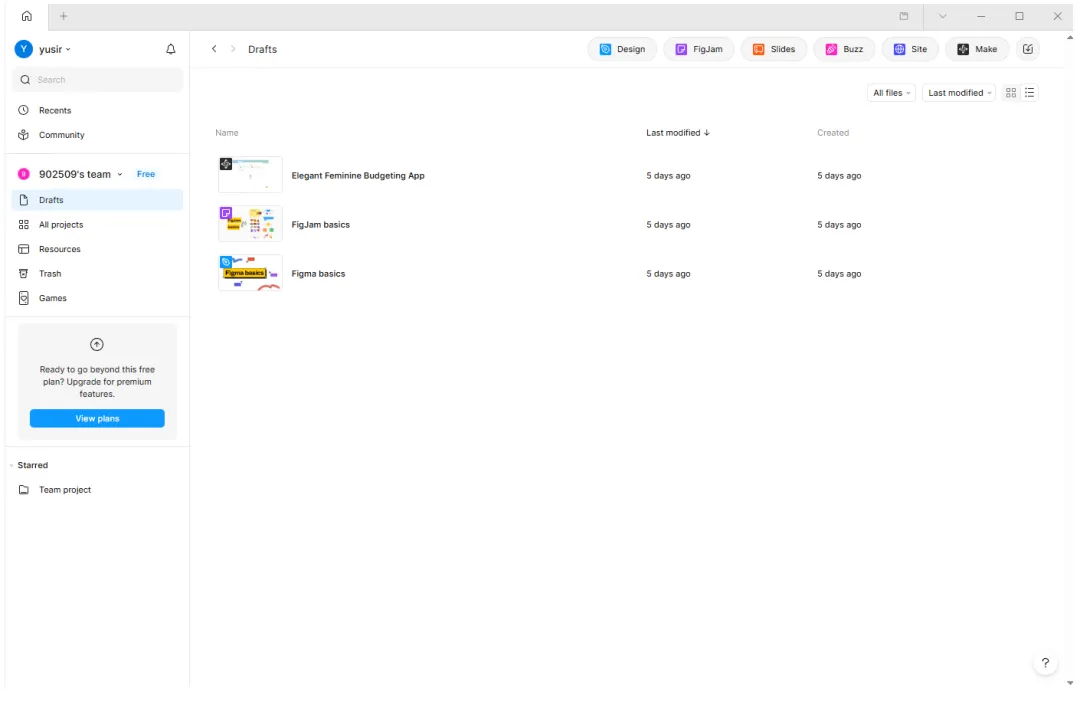Click the import file icon button
1080x708 pixels.
pyautogui.click(x=1028, y=49)
